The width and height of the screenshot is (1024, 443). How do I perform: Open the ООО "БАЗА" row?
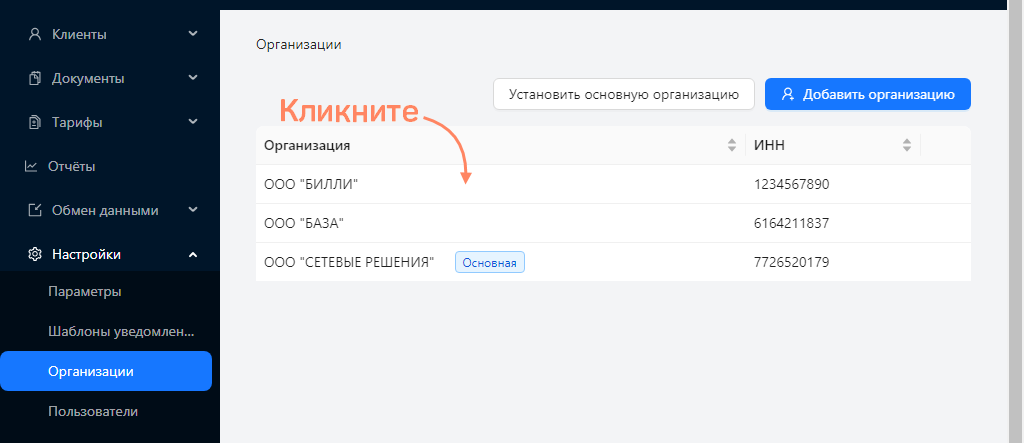click(613, 223)
